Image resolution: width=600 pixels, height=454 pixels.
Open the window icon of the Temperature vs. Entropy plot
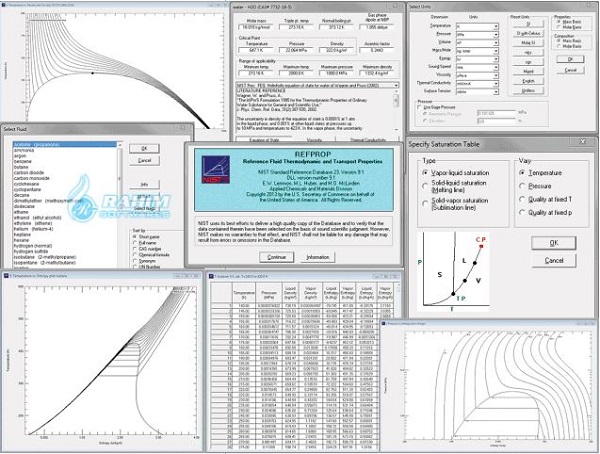pyautogui.click(x=5, y=276)
